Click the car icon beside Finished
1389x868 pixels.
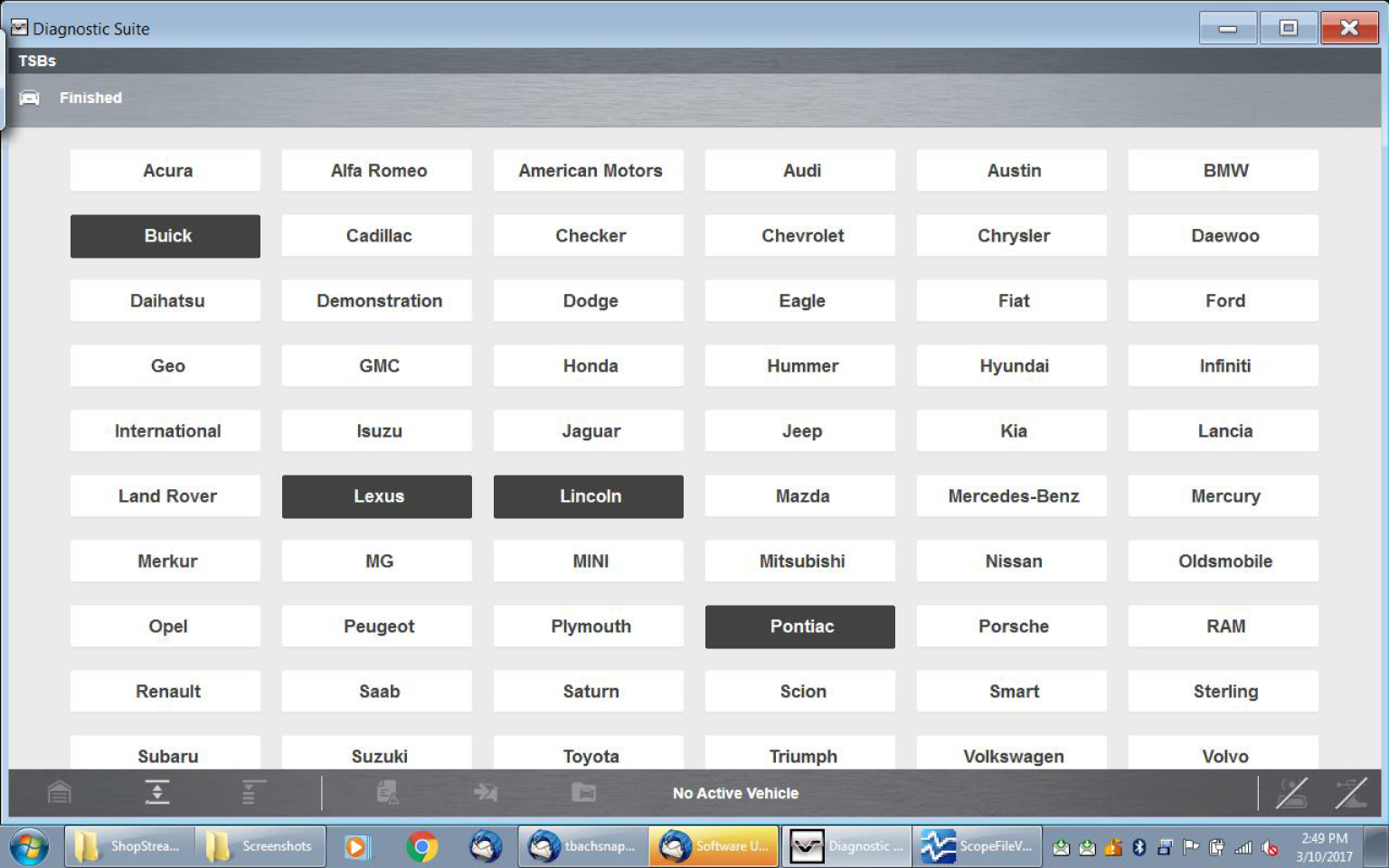[x=30, y=98]
